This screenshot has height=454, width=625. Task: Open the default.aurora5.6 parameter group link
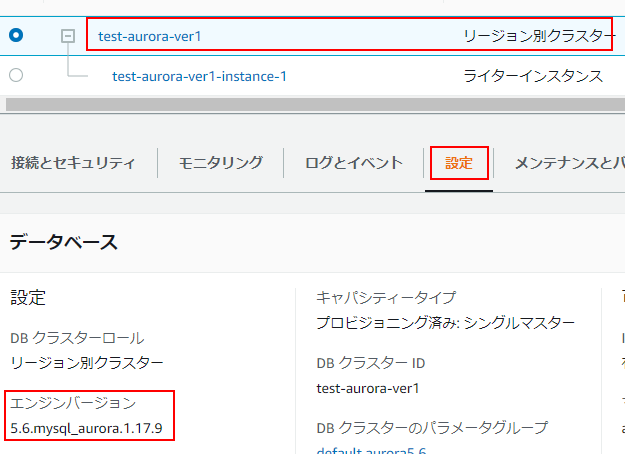tap(371, 449)
